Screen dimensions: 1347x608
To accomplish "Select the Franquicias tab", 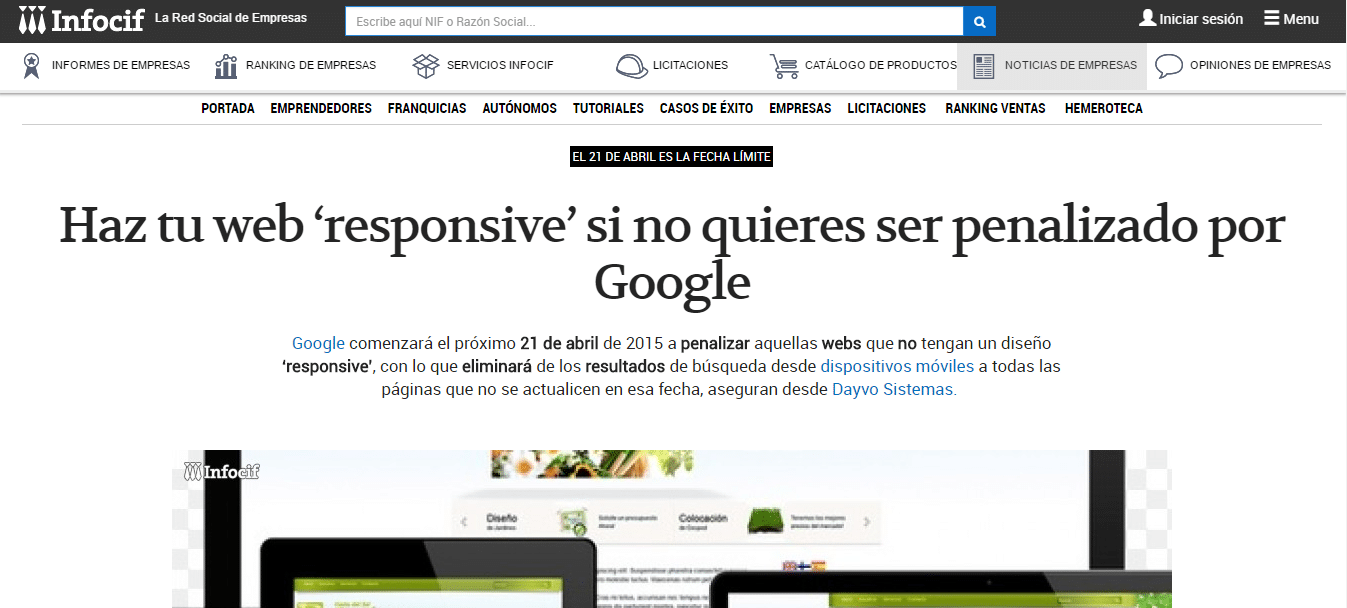I will point(427,108).
